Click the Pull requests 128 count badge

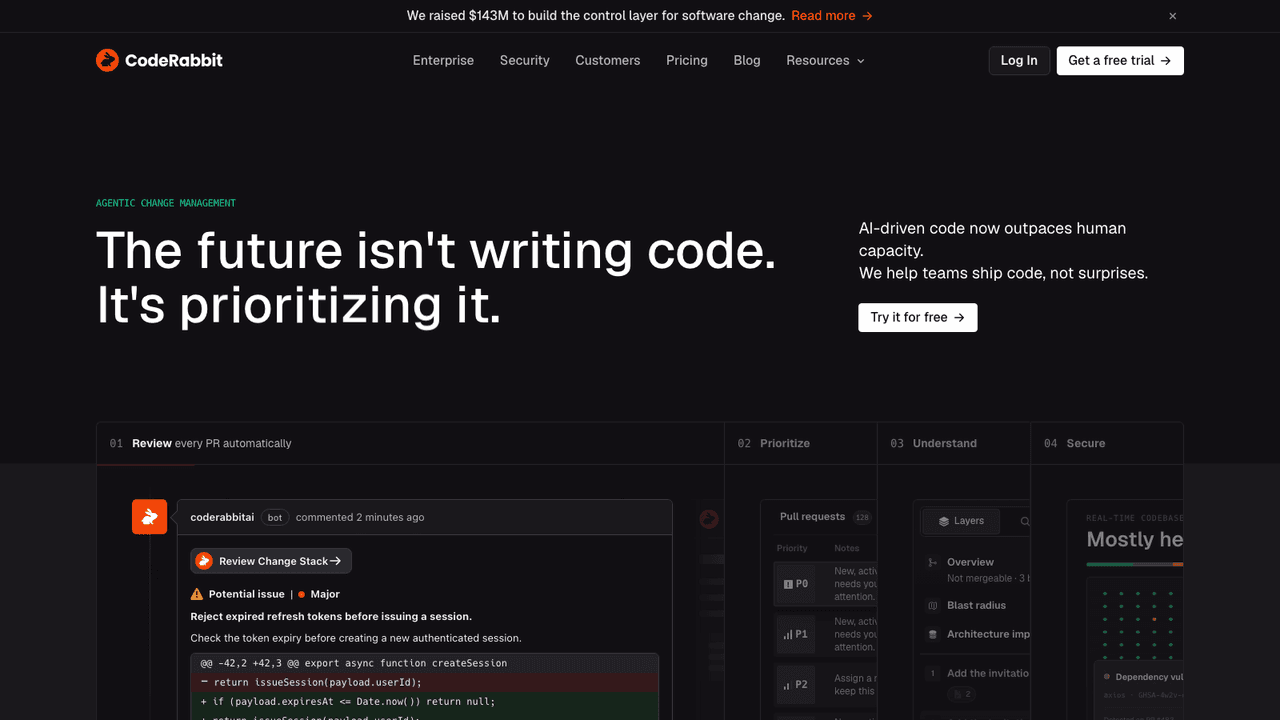(862, 517)
